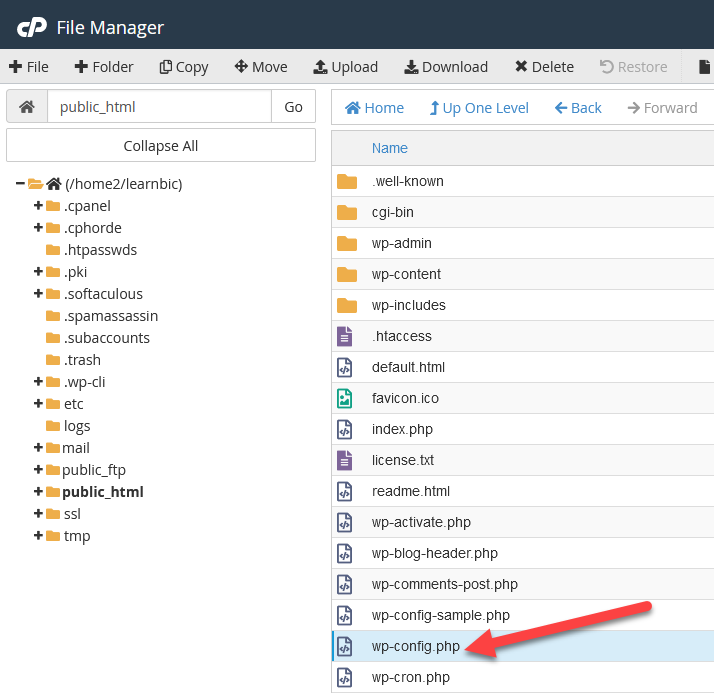Click the Forward navigation link

coord(662,108)
